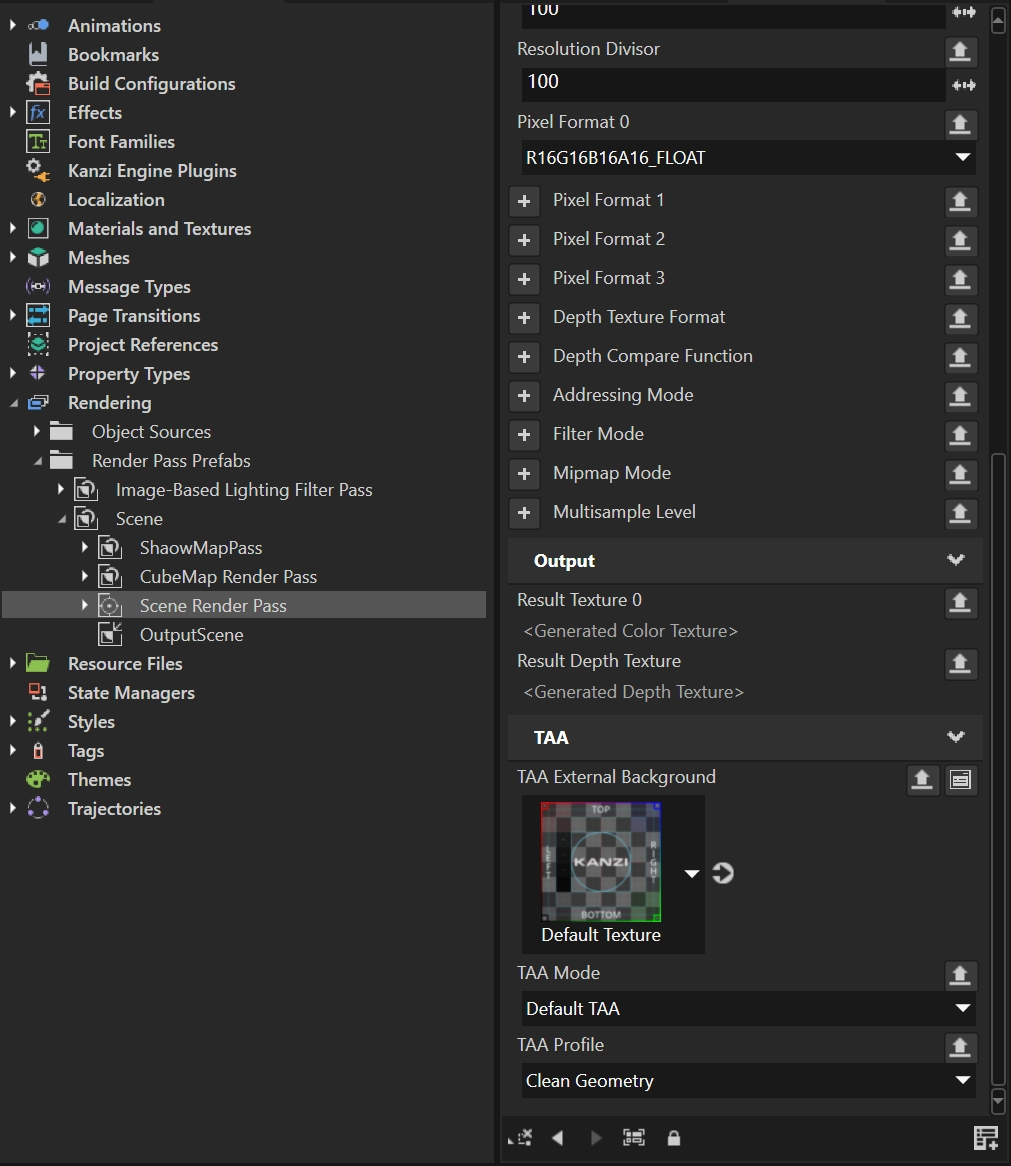Expand the Object Sources folder
The width and height of the screenshot is (1011, 1166).
point(36,431)
